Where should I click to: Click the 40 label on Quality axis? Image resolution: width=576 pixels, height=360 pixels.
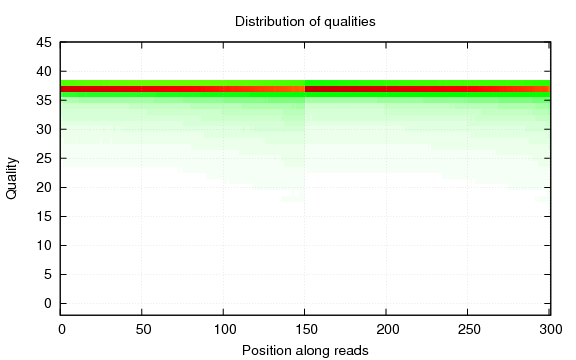[44, 71]
